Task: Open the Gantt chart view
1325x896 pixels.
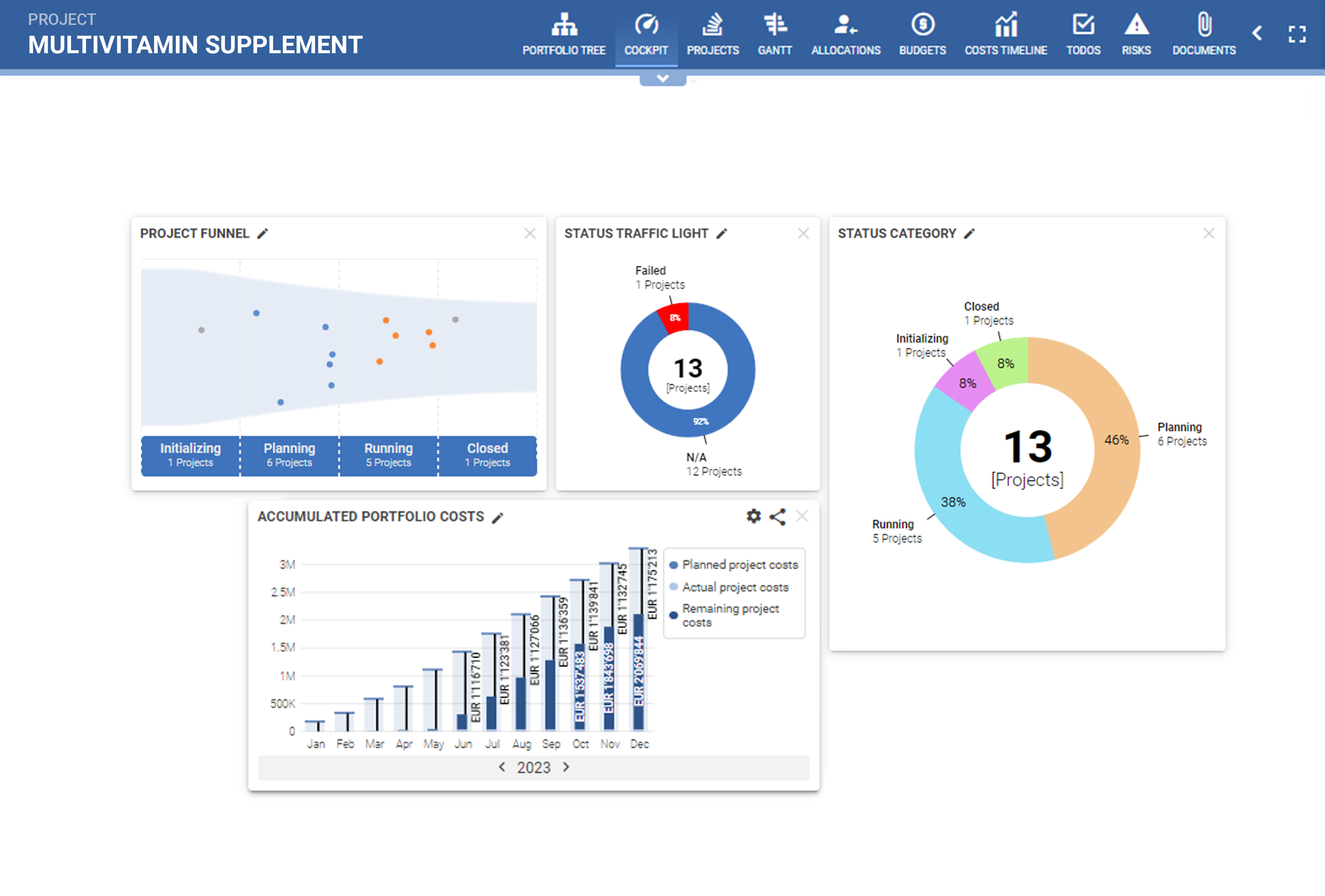Action: tap(775, 34)
